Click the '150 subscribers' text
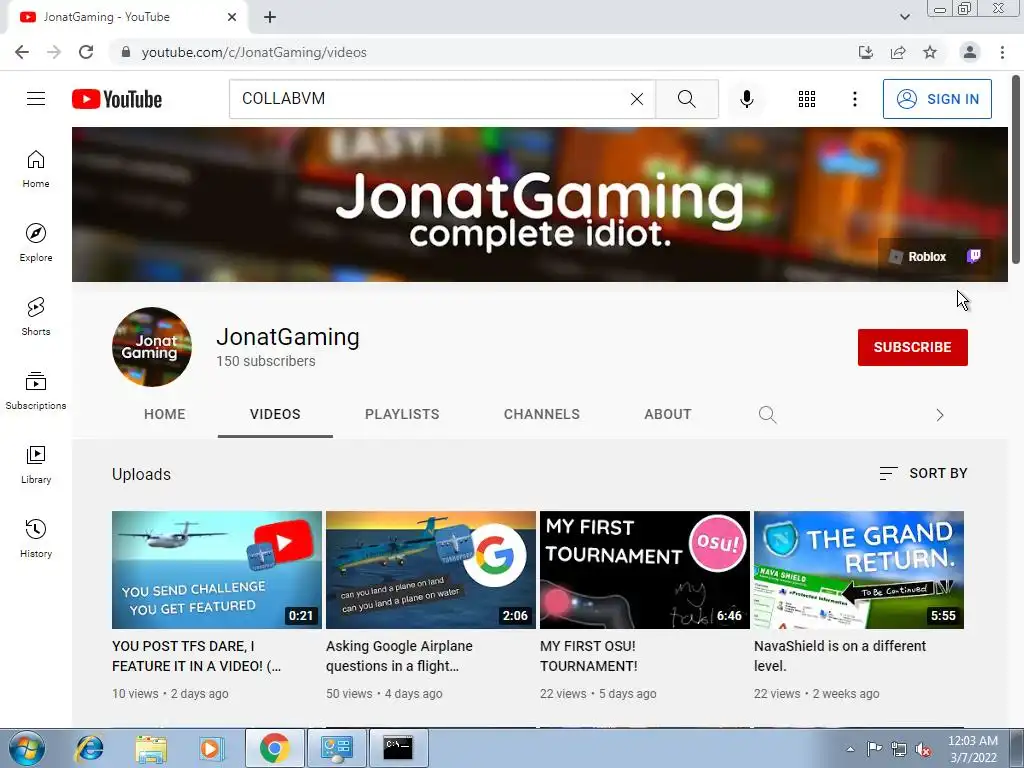The height and width of the screenshot is (768, 1024). [x=266, y=361]
